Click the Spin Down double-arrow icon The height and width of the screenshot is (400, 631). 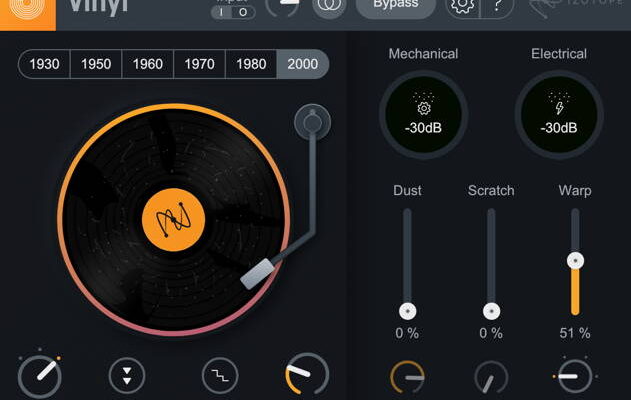(127, 376)
